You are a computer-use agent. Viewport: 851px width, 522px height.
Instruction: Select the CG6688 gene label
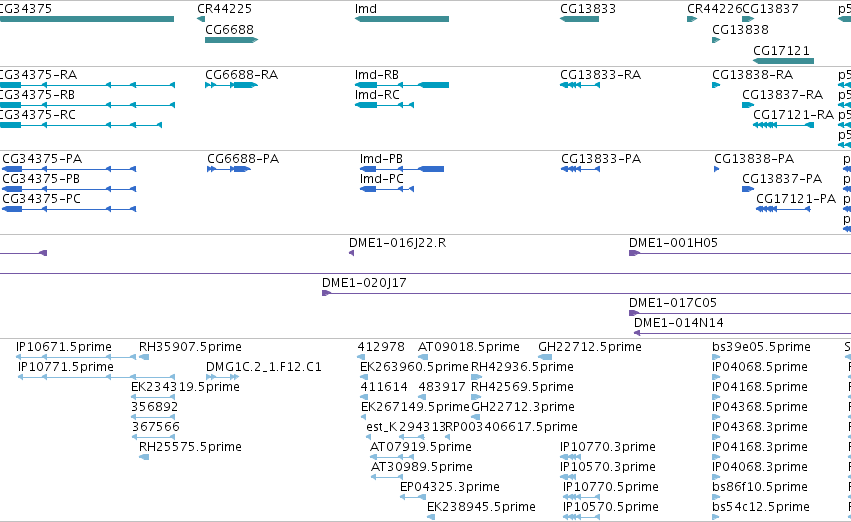tap(229, 29)
